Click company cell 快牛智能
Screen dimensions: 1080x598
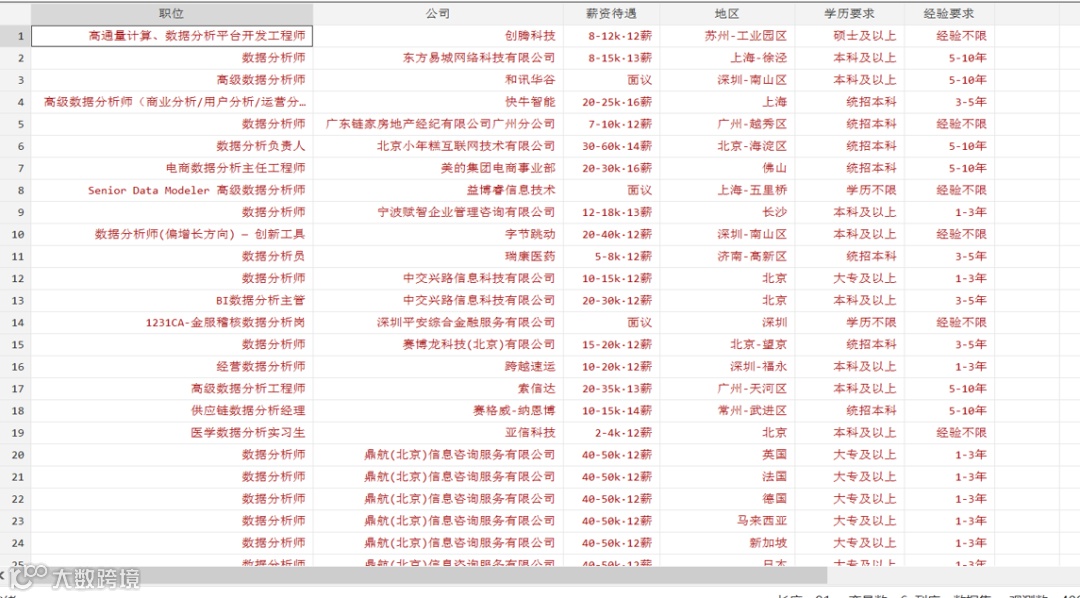tap(438, 102)
